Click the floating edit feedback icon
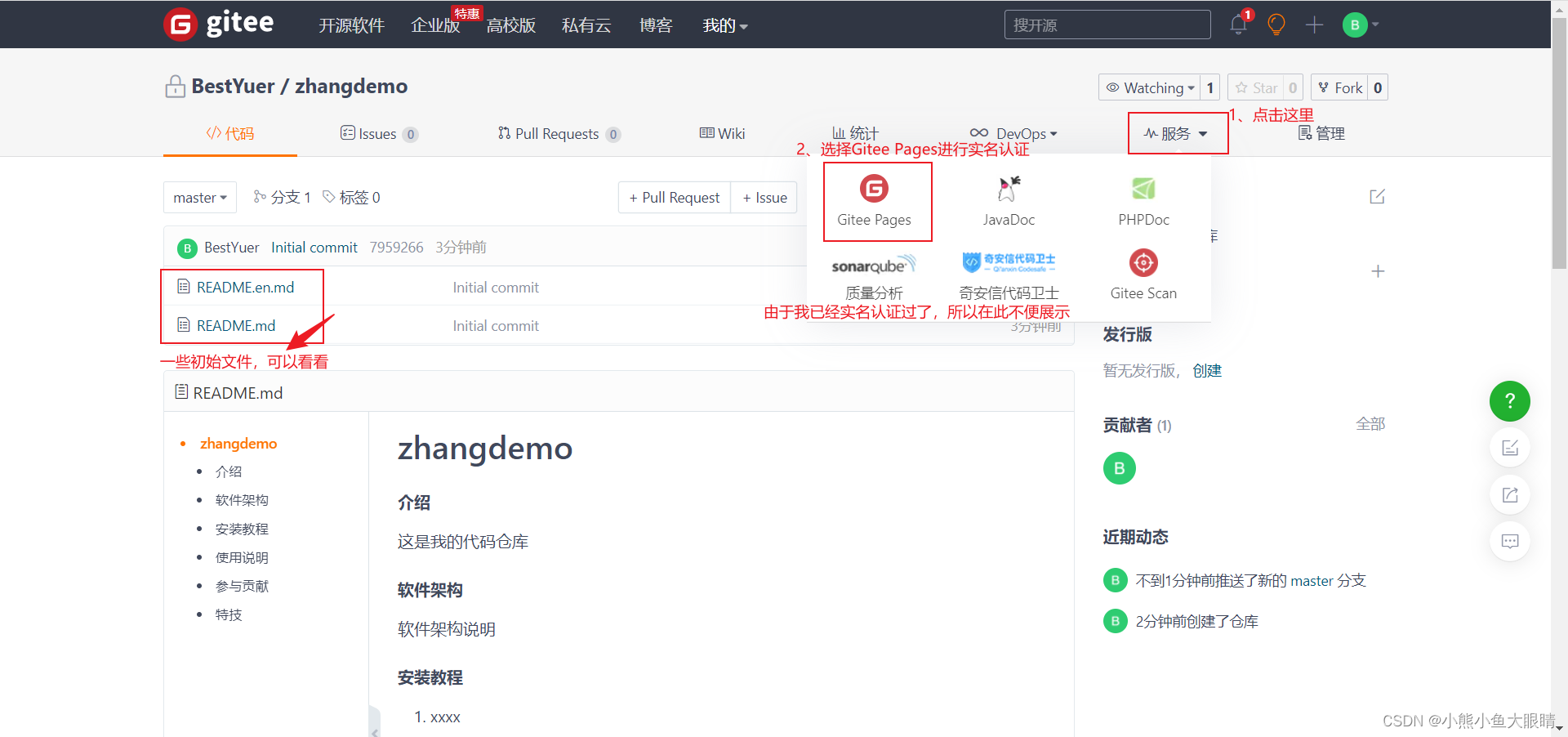The width and height of the screenshot is (1568, 737). pyautogui.click(x=1509, y=448)
